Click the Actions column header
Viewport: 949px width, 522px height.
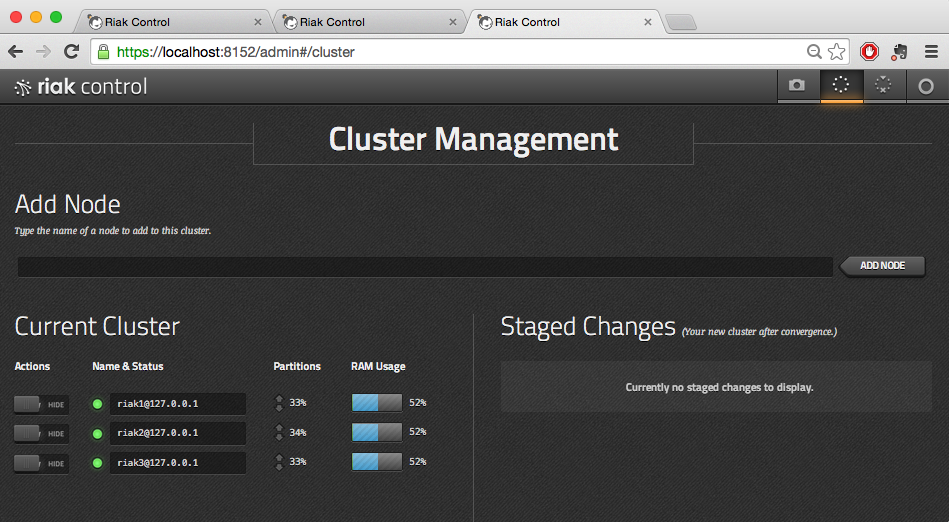coord(32,366)
